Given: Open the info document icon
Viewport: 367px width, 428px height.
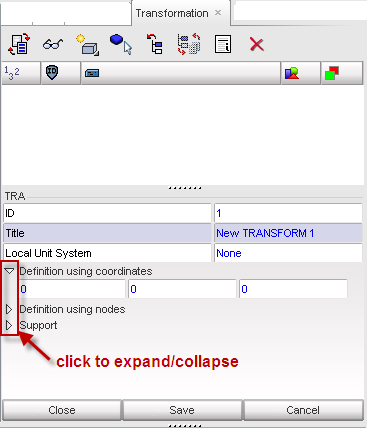Looking at the screenshot, I should click(x=223, y=44).
